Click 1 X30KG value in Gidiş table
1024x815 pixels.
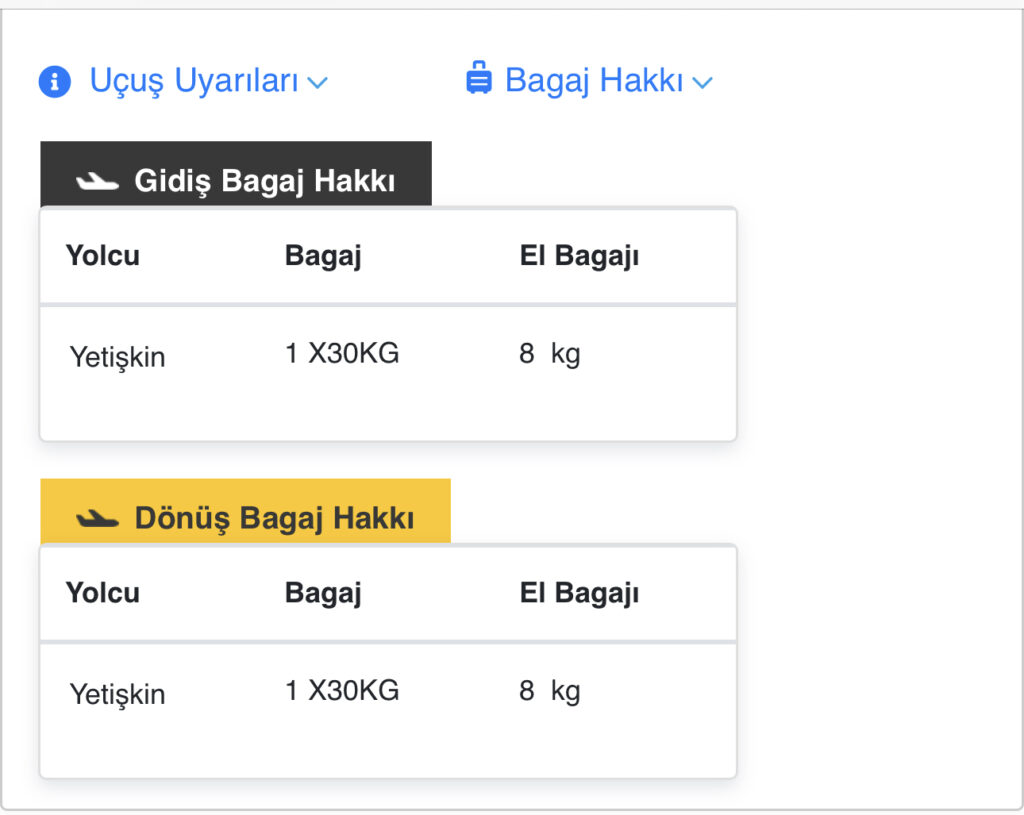tap(342, 353)
